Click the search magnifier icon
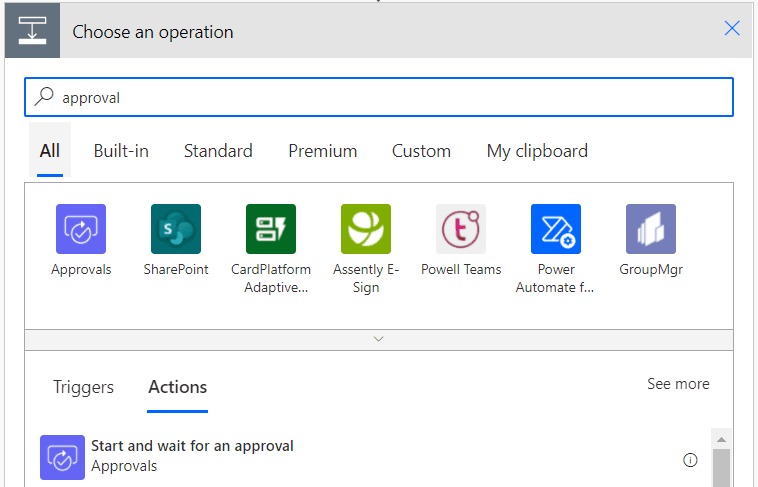The image size is (758, 487). pos(44,96)
